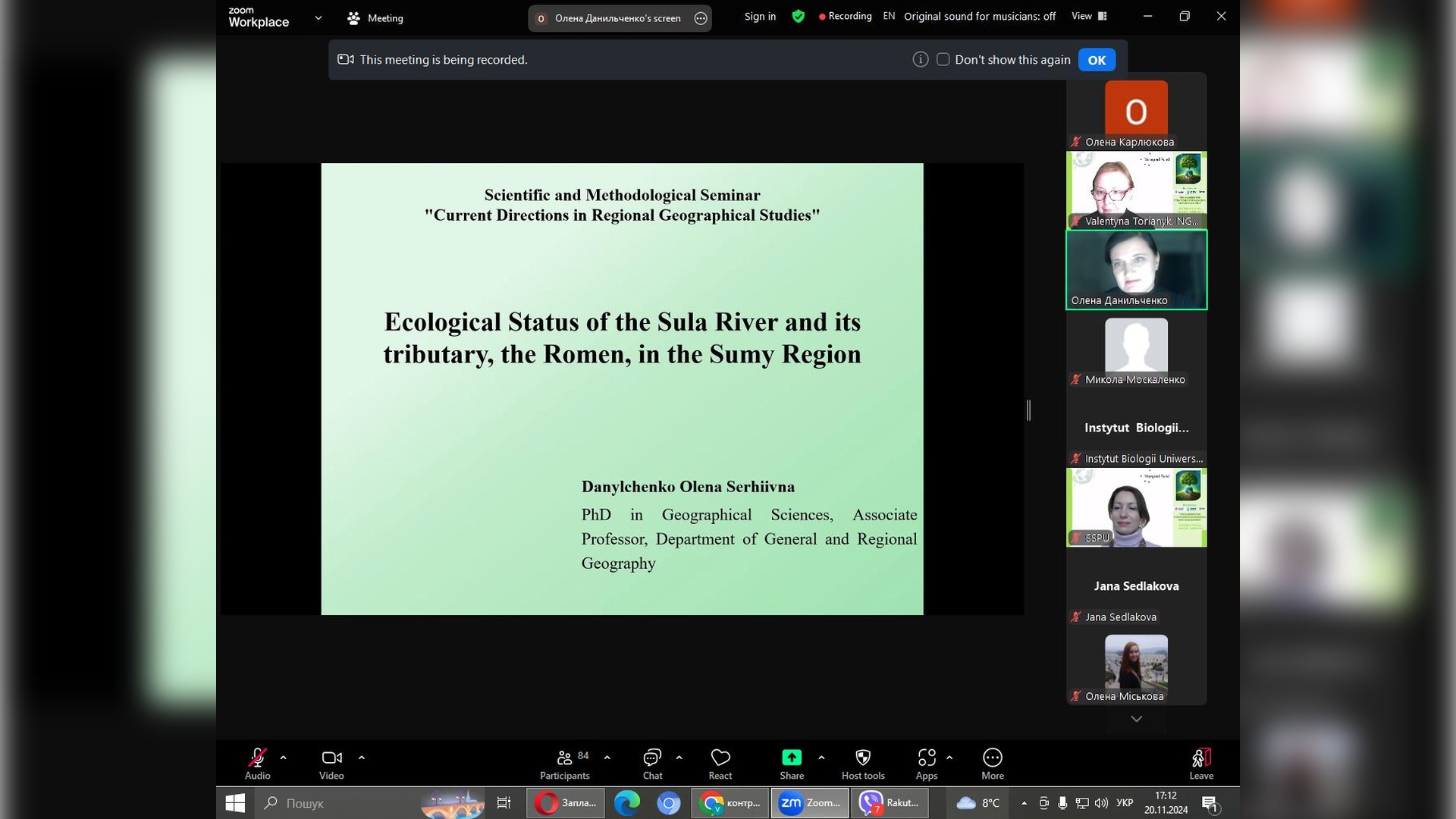Toggle camera with the Video icon
Viewport: 1456px width, 819px height.
click(331, 758)
